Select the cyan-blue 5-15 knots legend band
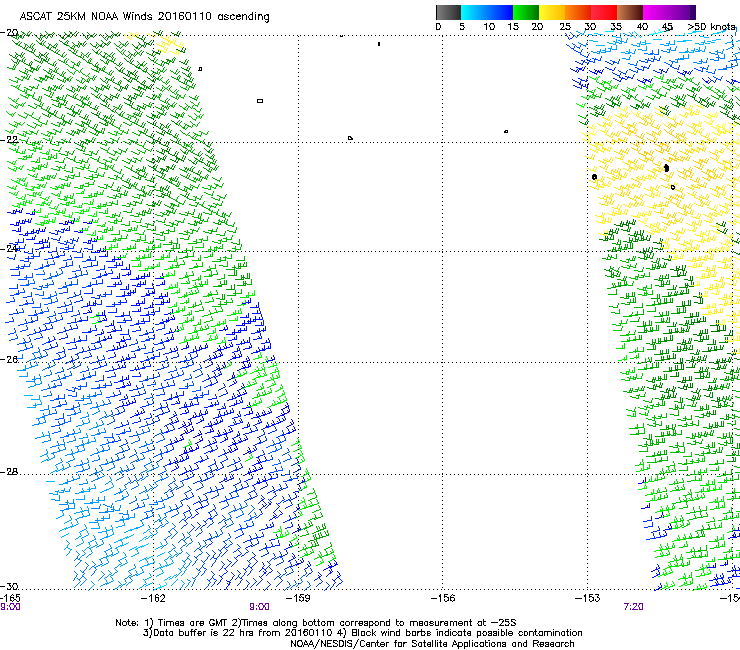This screenshot has height=650, width=740. [487, 12]
